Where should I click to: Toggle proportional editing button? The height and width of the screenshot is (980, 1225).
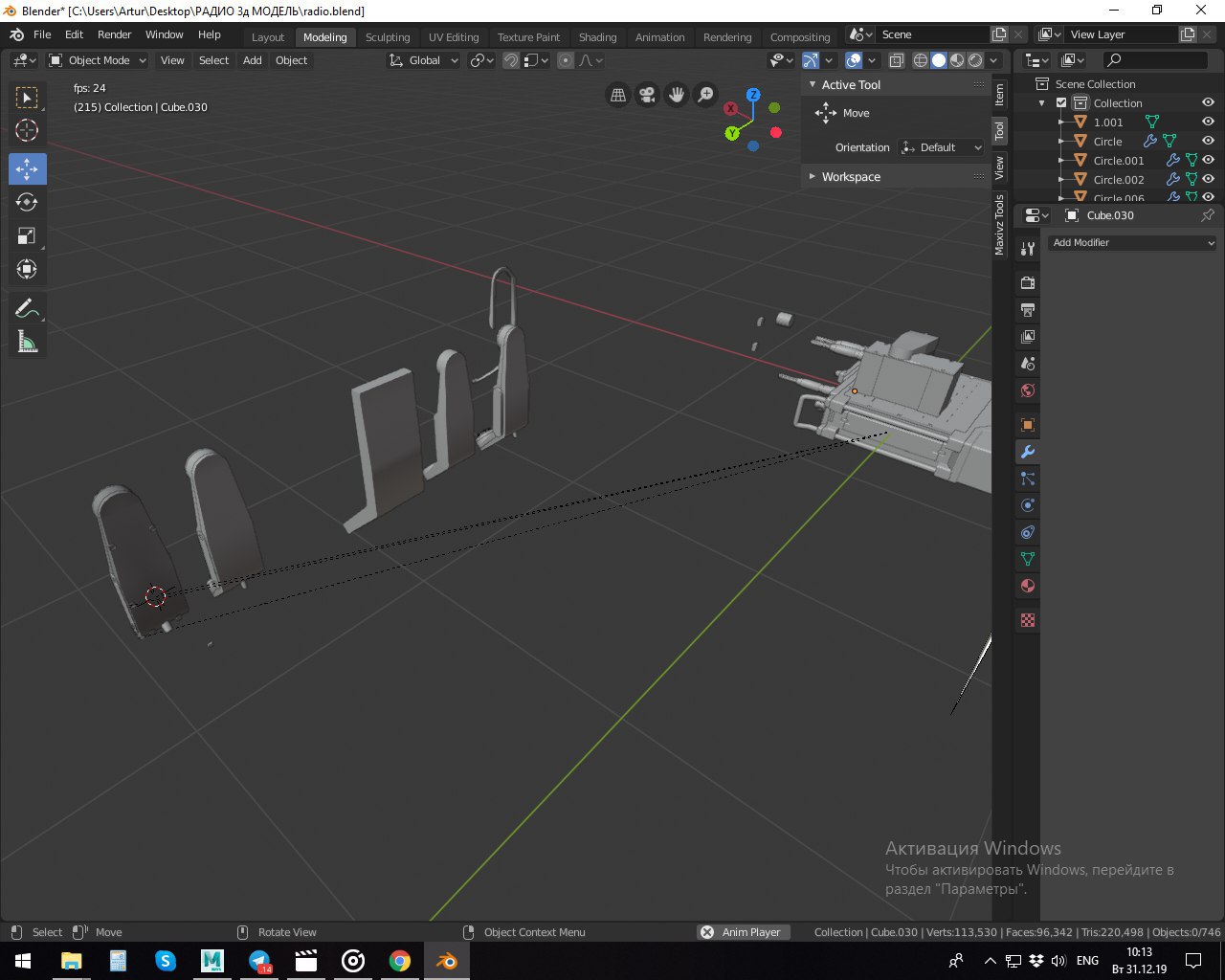[x=566, y=60]
